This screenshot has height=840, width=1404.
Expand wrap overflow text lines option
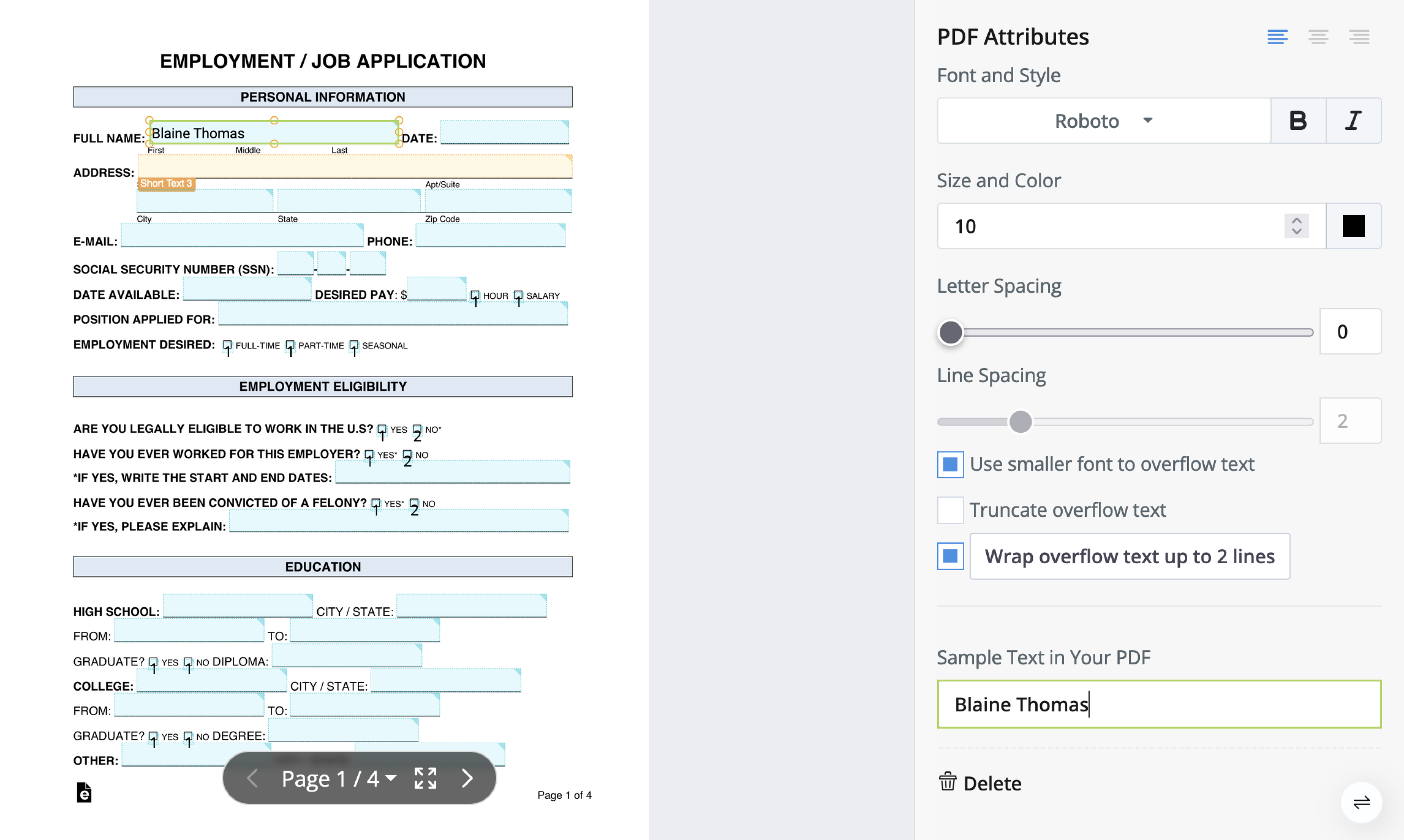1129,556
